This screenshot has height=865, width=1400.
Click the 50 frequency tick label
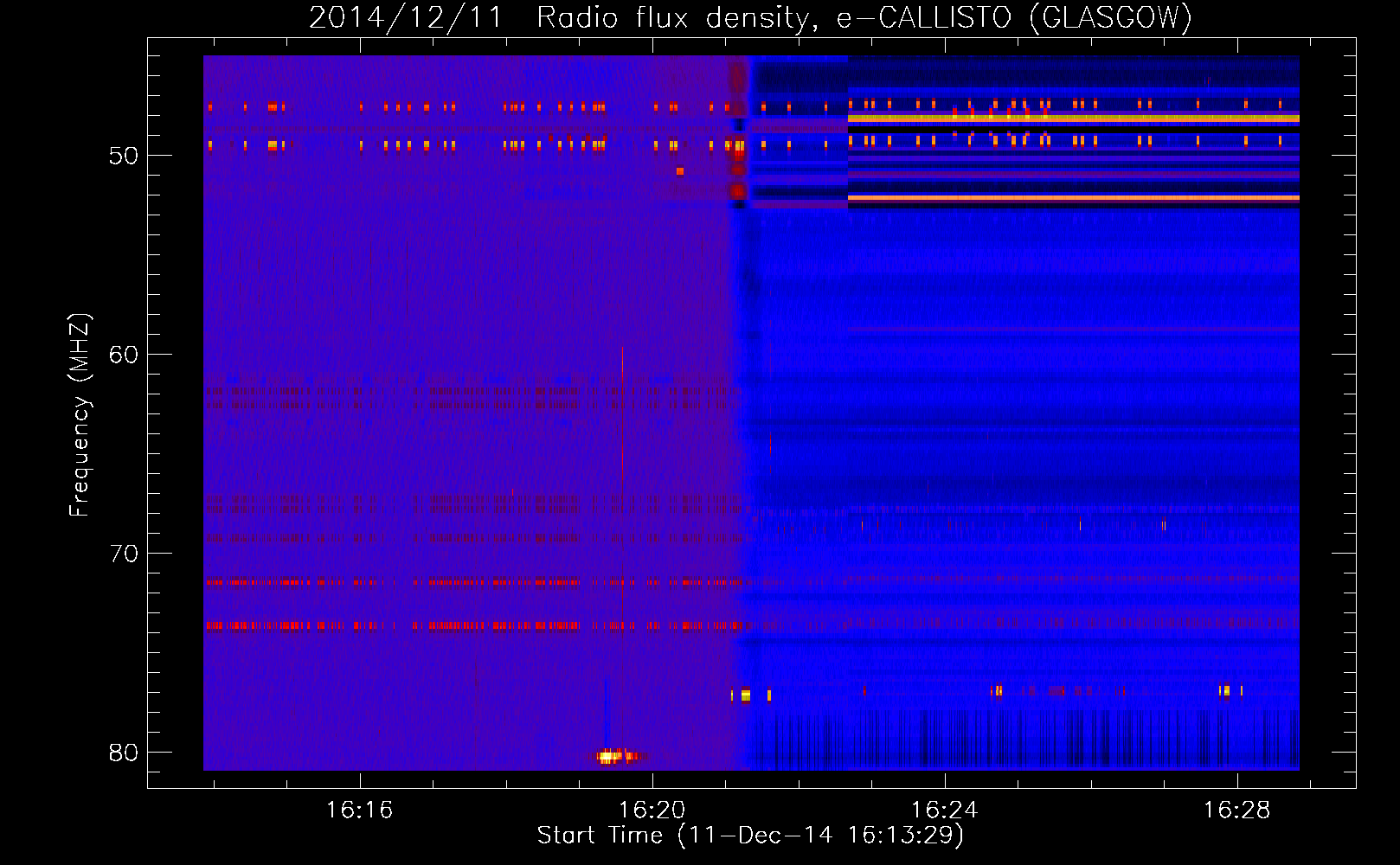point(124,156)
